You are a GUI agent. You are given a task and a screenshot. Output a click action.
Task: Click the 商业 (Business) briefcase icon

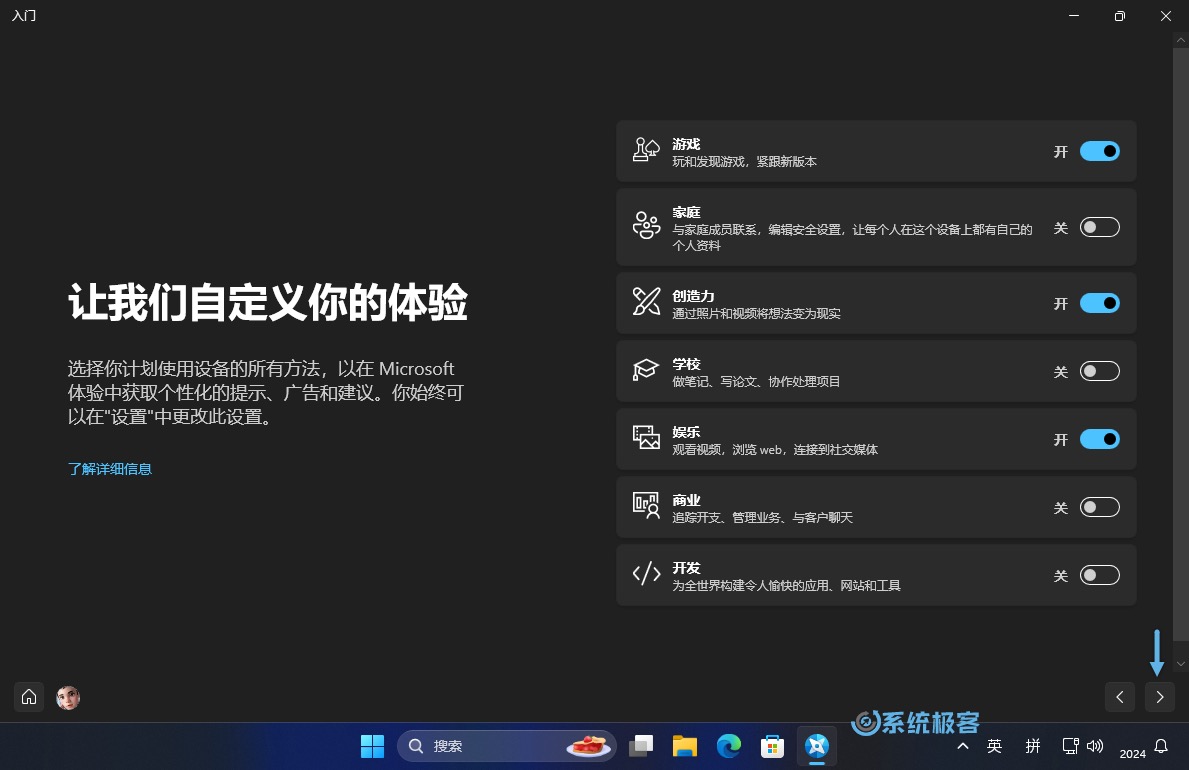click(645, 507)
